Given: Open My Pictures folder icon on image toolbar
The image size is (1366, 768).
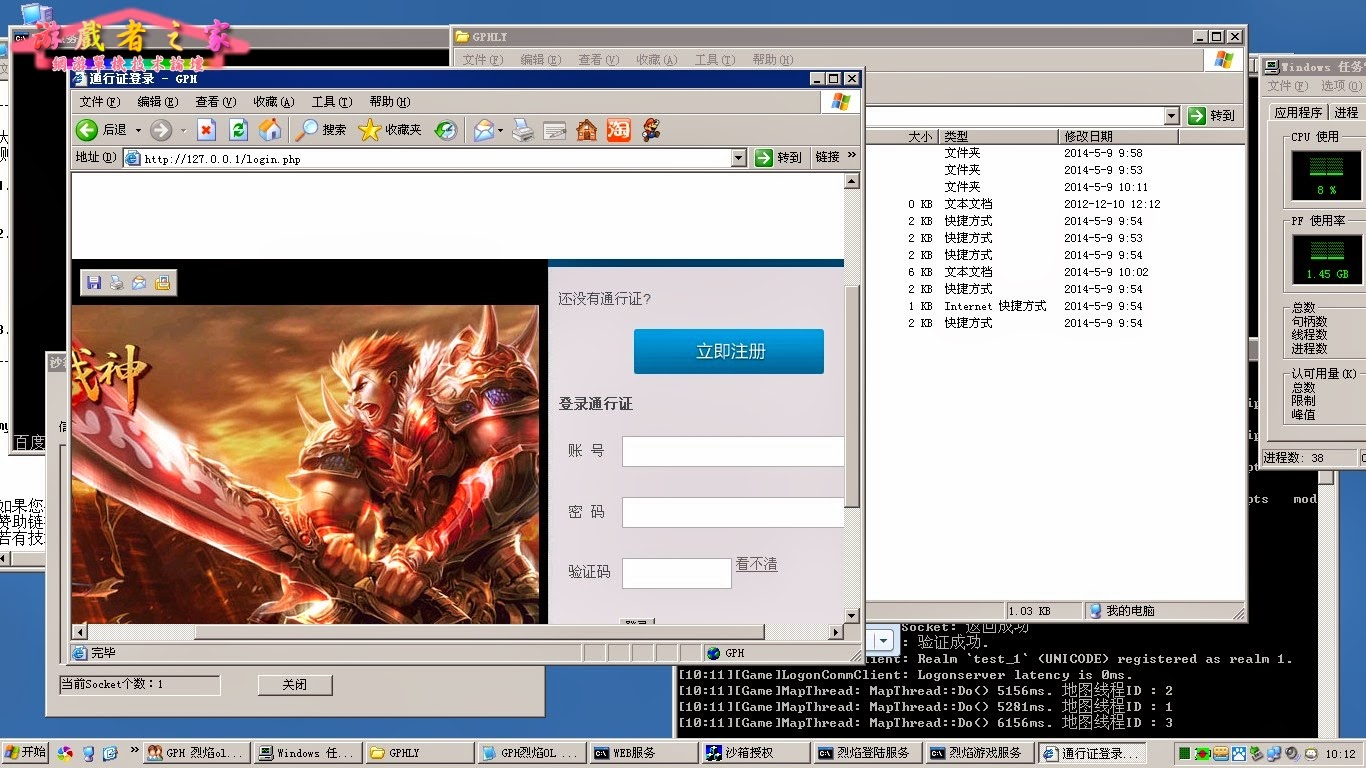Looking at the screenshot, I should [162, 283].
